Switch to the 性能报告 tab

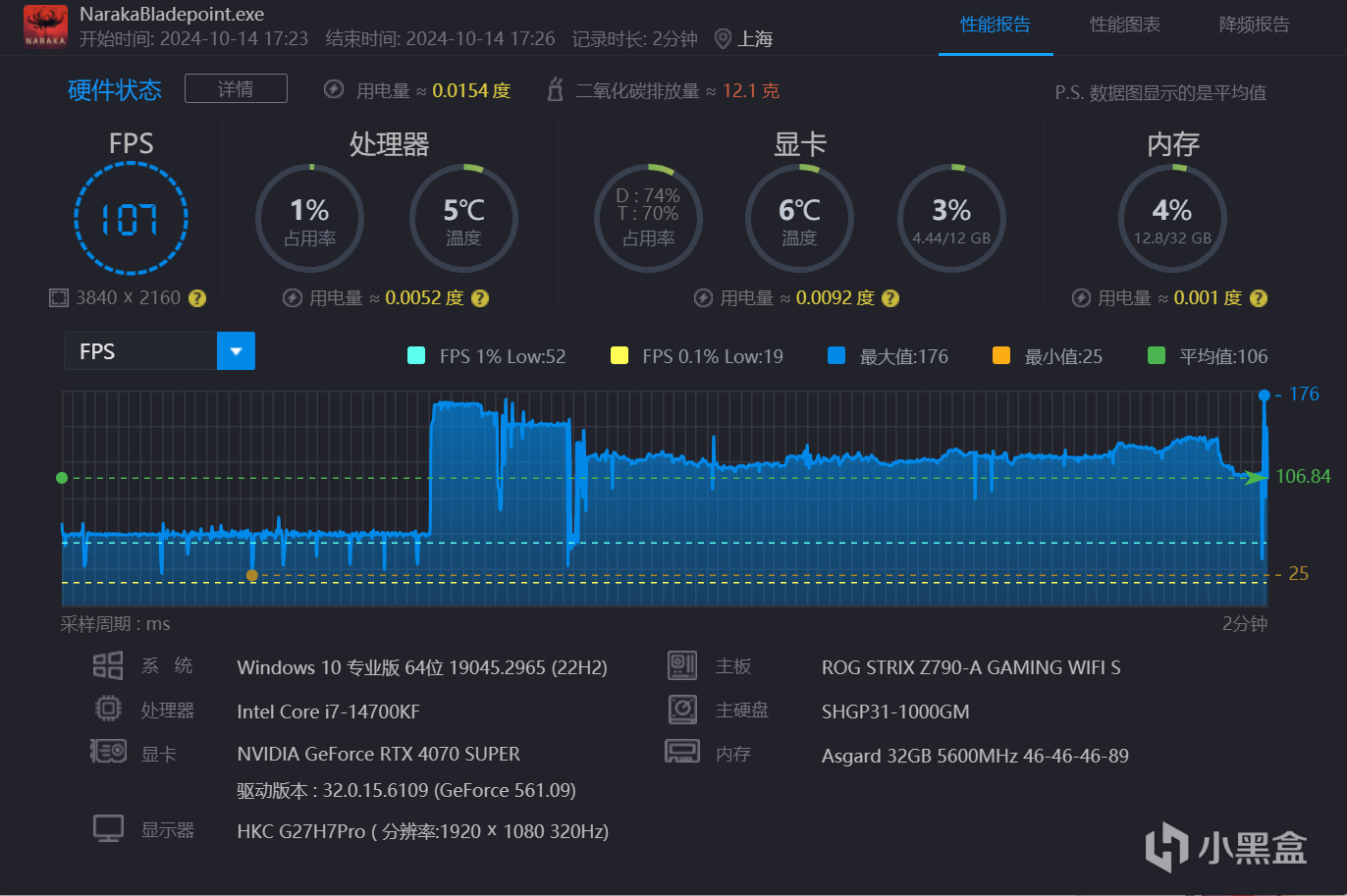(996, 25)
